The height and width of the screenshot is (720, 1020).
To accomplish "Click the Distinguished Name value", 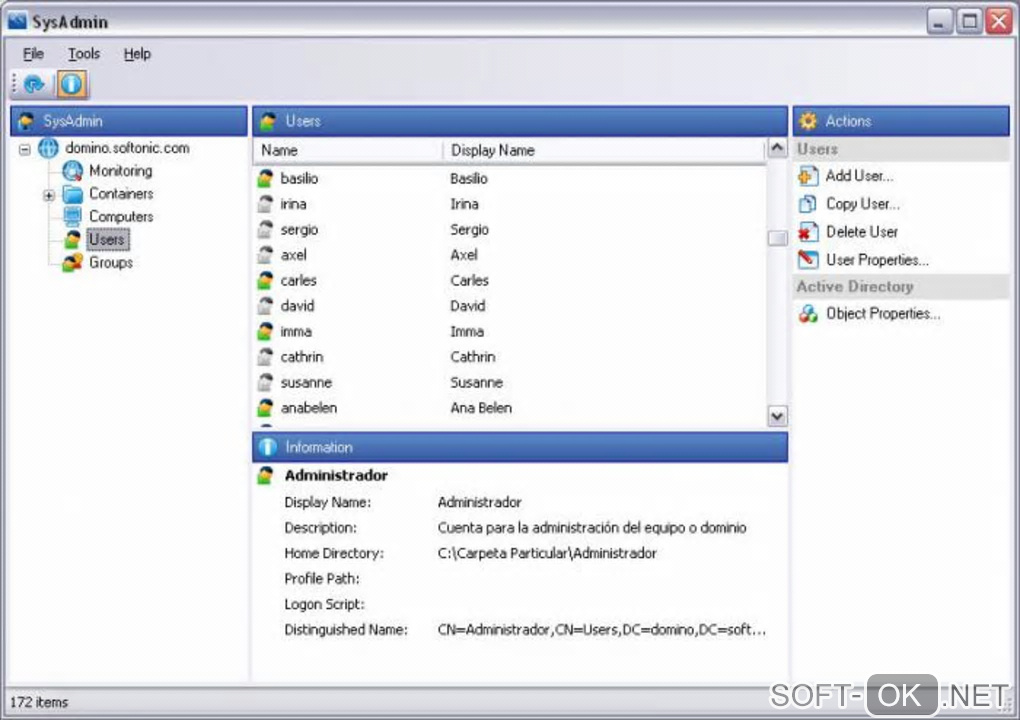I will pyautogui.click(x=602, y=630).
